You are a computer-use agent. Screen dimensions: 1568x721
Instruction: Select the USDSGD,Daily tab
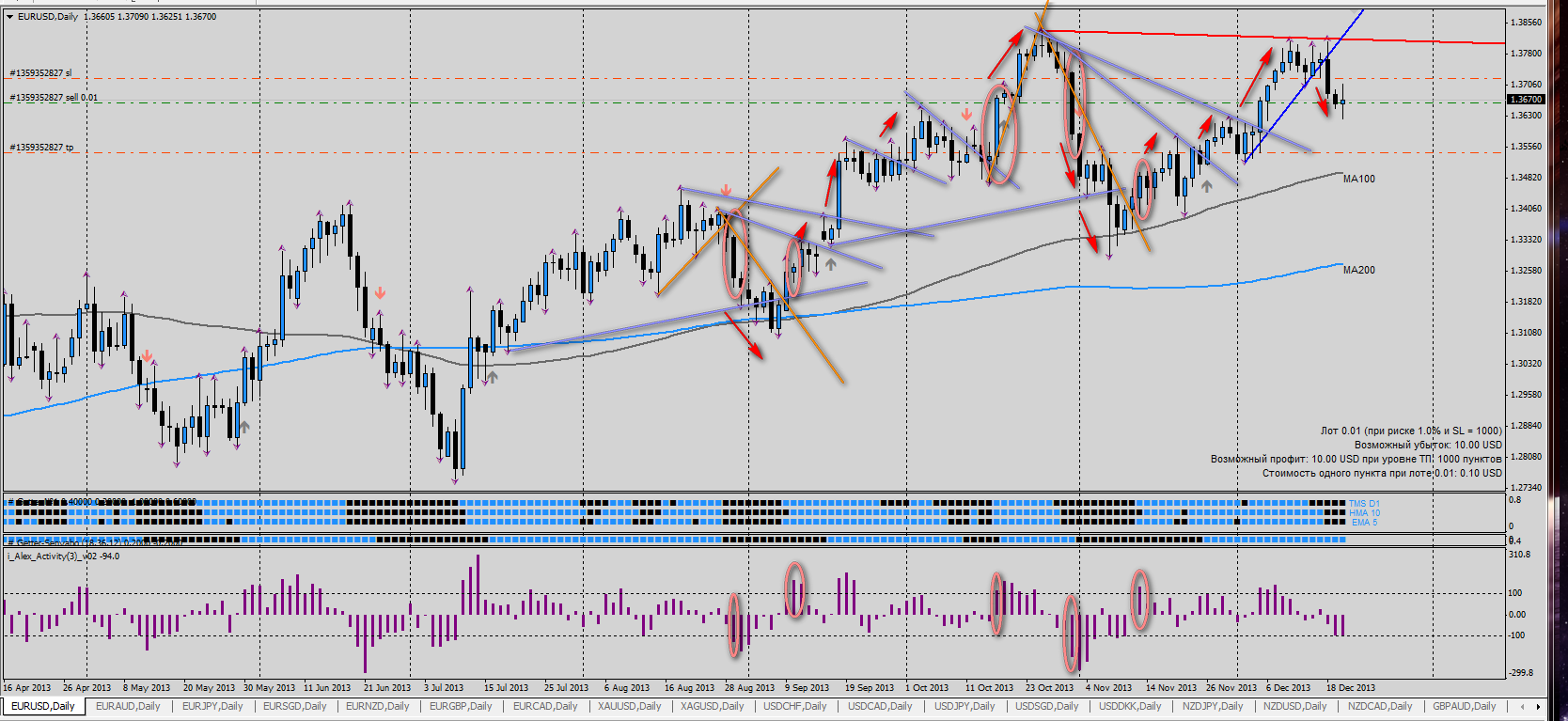tap(1046, 706)
